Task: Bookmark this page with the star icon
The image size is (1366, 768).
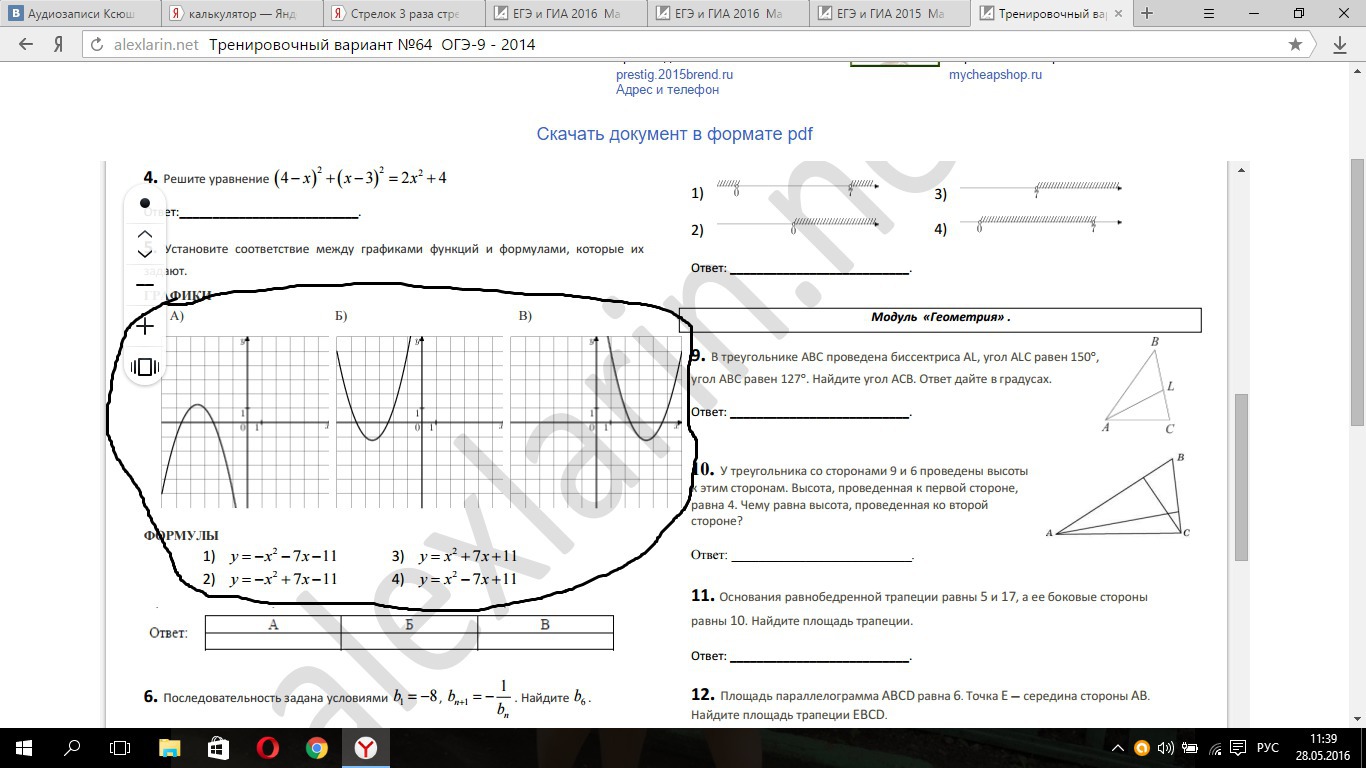Action: click(x=1295, y=45)
